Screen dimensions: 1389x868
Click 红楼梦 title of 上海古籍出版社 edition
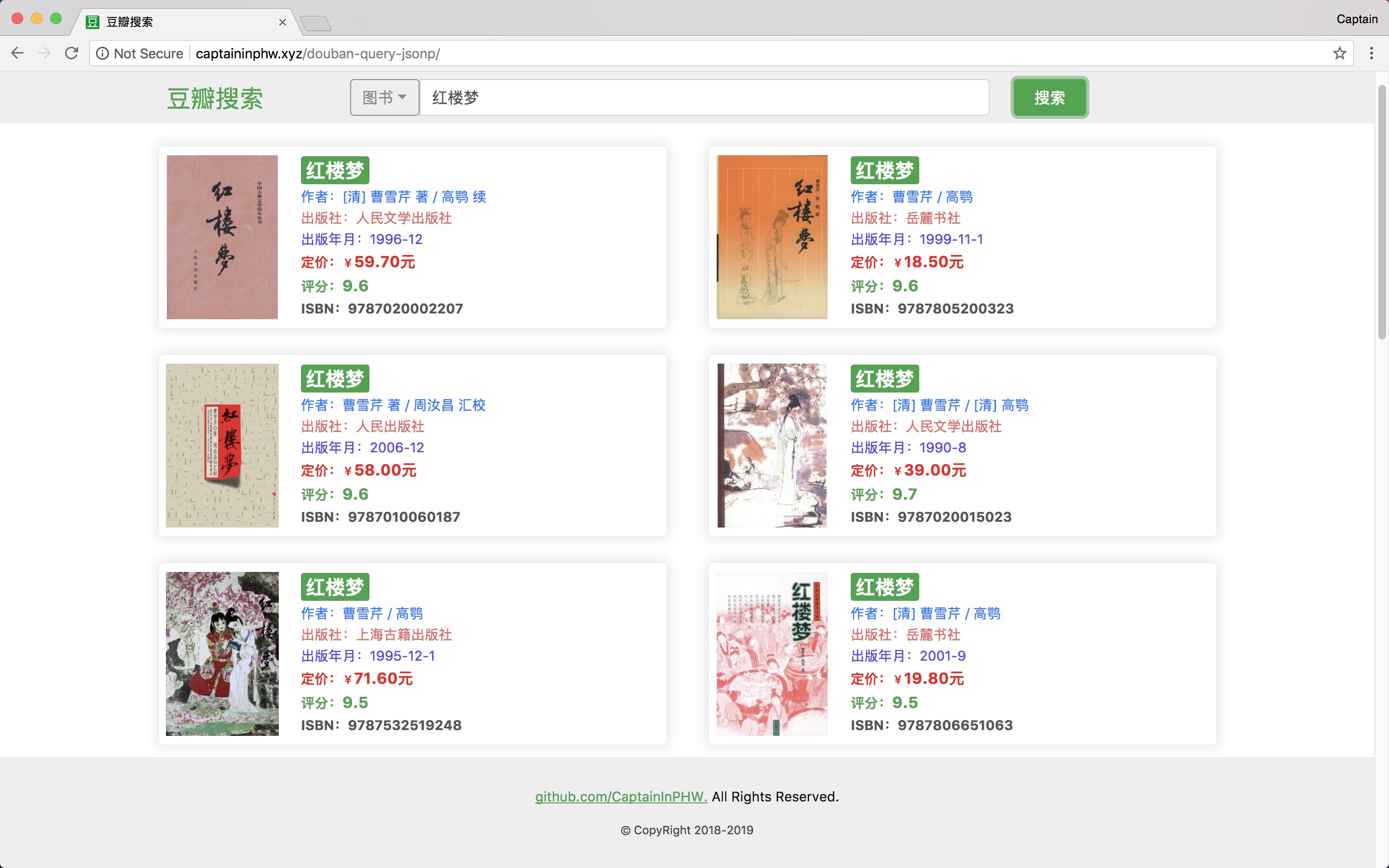tap(335, 587)
